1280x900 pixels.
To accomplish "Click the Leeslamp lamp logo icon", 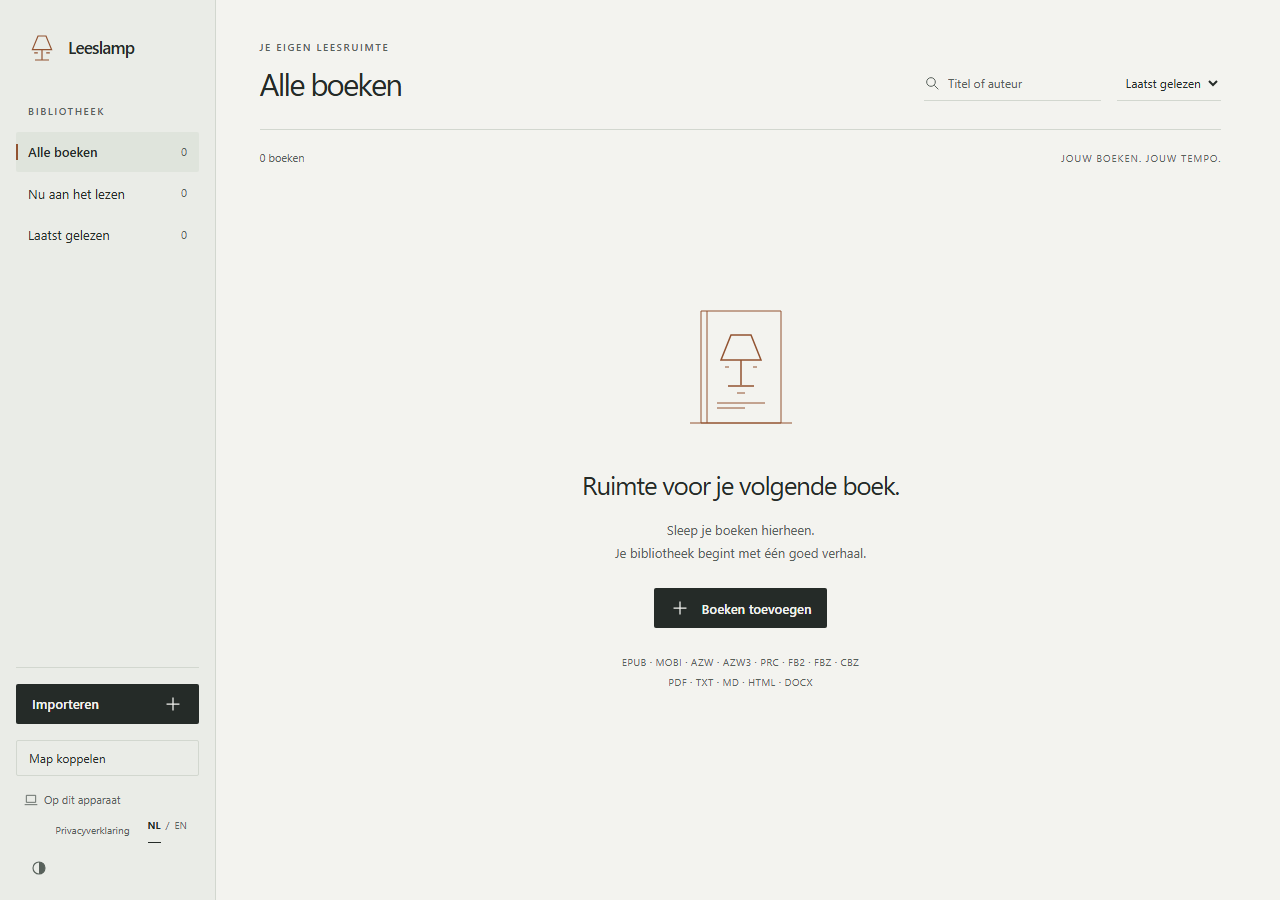I will [41, 48].
